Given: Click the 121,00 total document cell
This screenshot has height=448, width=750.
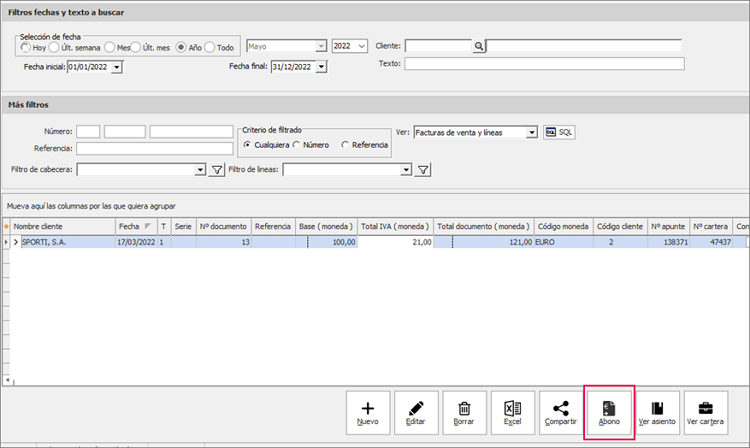Looking at the screenshot, I should pos(484,242).
